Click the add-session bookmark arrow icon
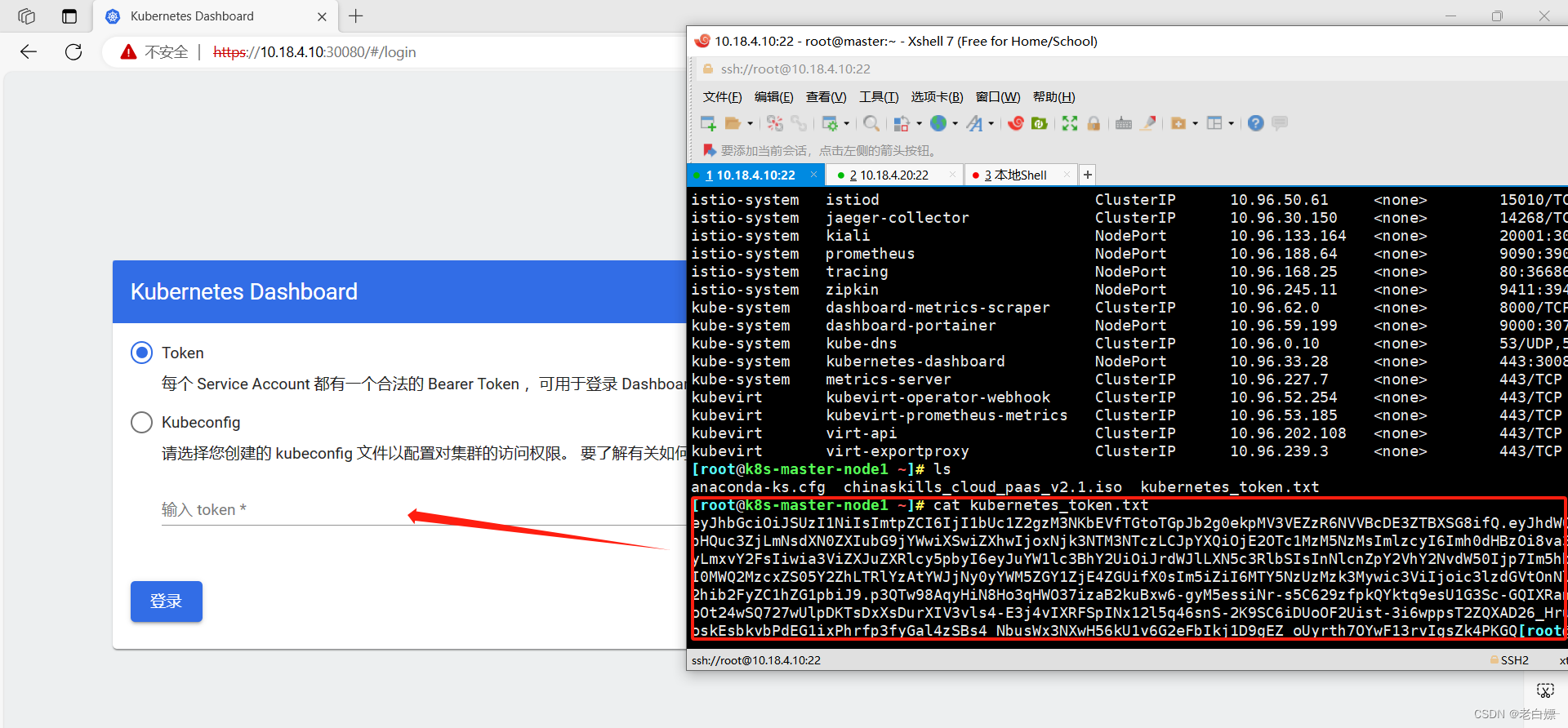Screen dimensions: 1568x728 709,151
